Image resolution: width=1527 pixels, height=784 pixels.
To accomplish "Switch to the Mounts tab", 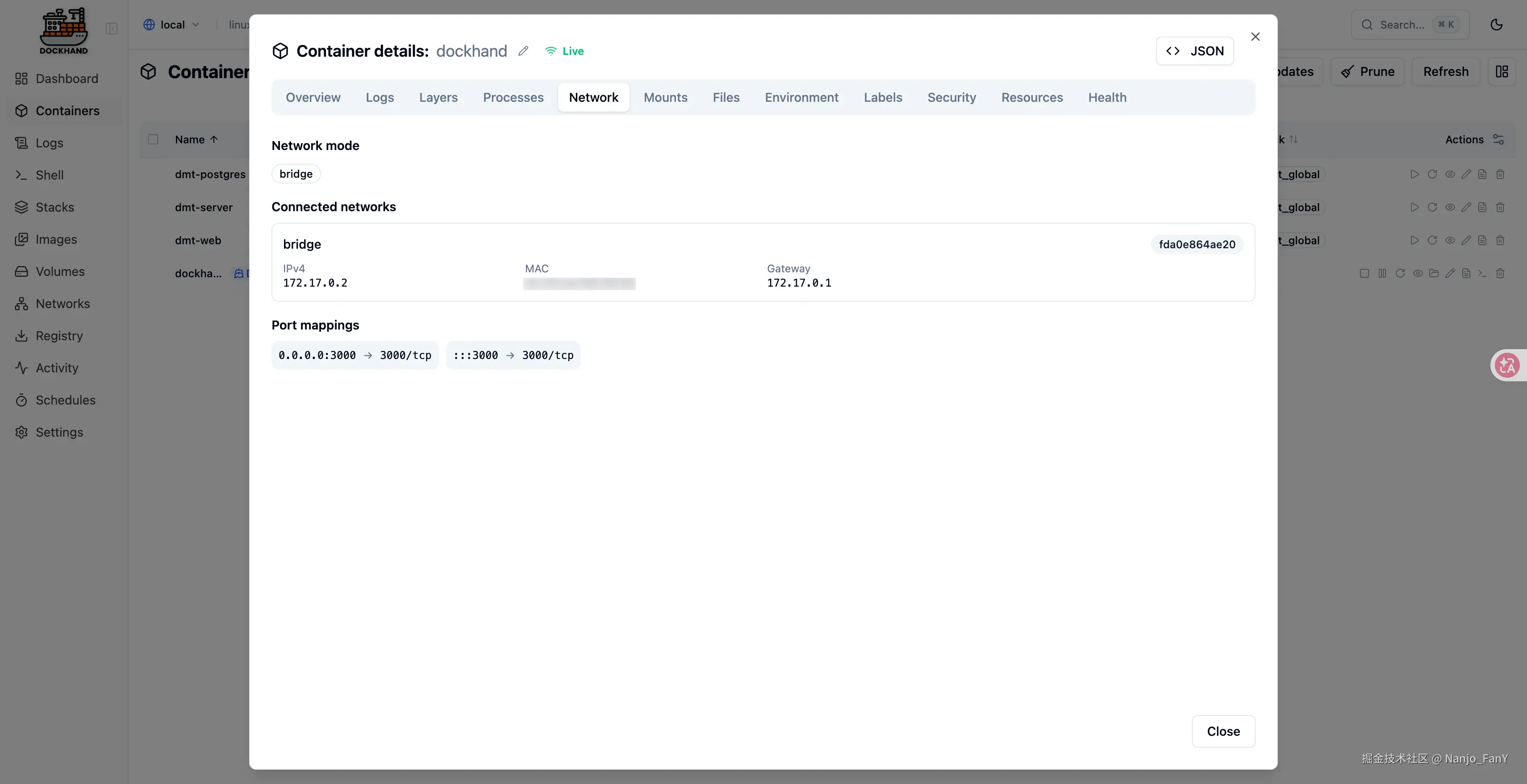I will tap(665, 97).
